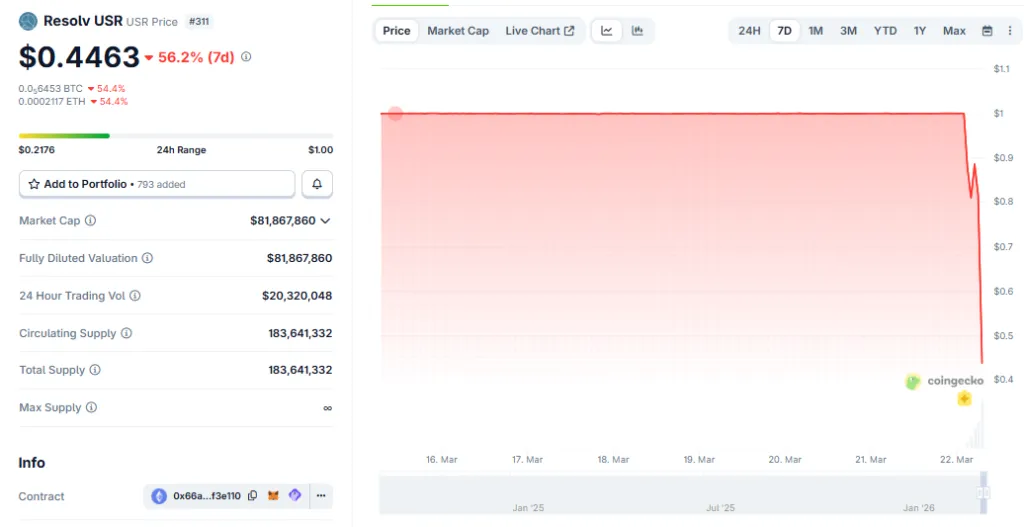Show the Max Supply info tooltip
This screenshot has height=527, width=1024.
tap(91, 407)
